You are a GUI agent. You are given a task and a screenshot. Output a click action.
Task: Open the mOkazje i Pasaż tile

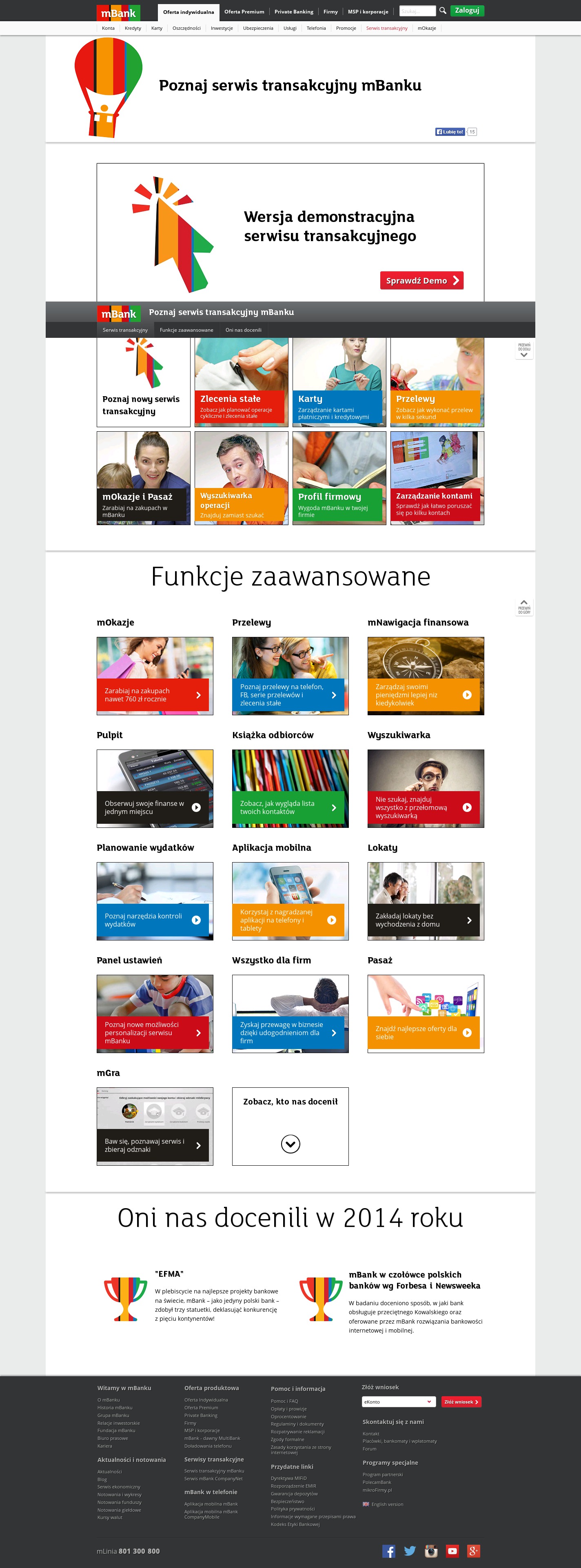144,478
